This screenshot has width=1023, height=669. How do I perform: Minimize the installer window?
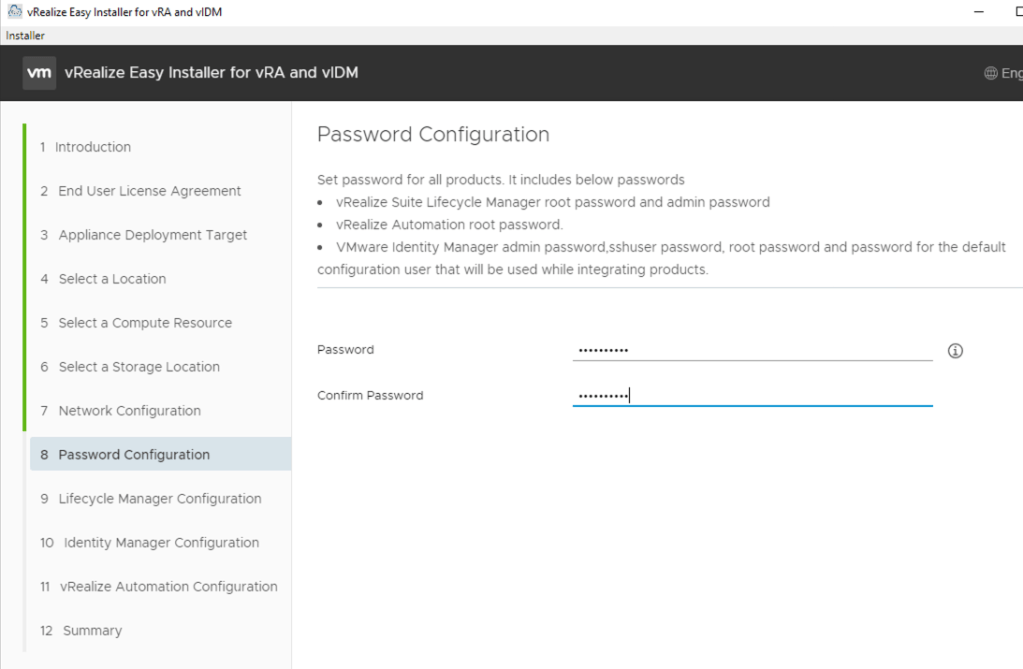click(x=976, y=11)
